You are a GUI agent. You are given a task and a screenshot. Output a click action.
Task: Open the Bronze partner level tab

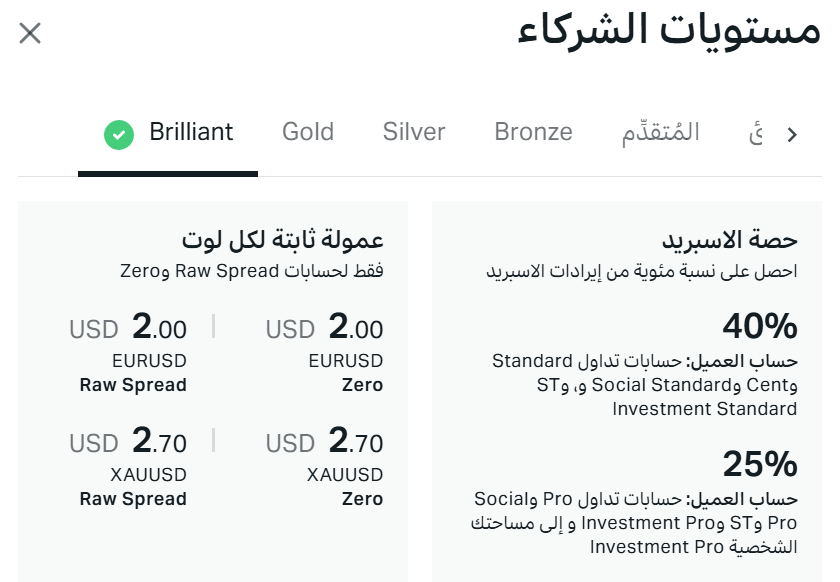(532, 131)
